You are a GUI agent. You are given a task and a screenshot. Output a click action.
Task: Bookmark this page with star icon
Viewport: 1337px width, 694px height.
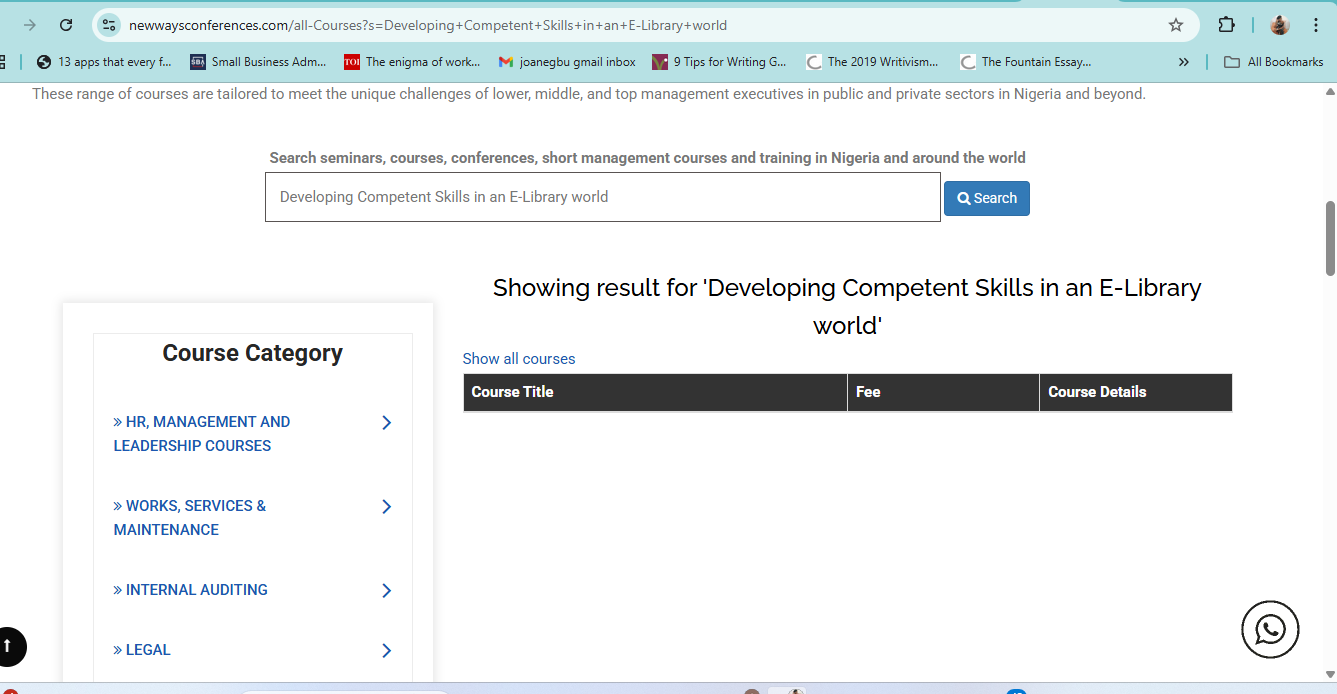[x=1176, y=25]
